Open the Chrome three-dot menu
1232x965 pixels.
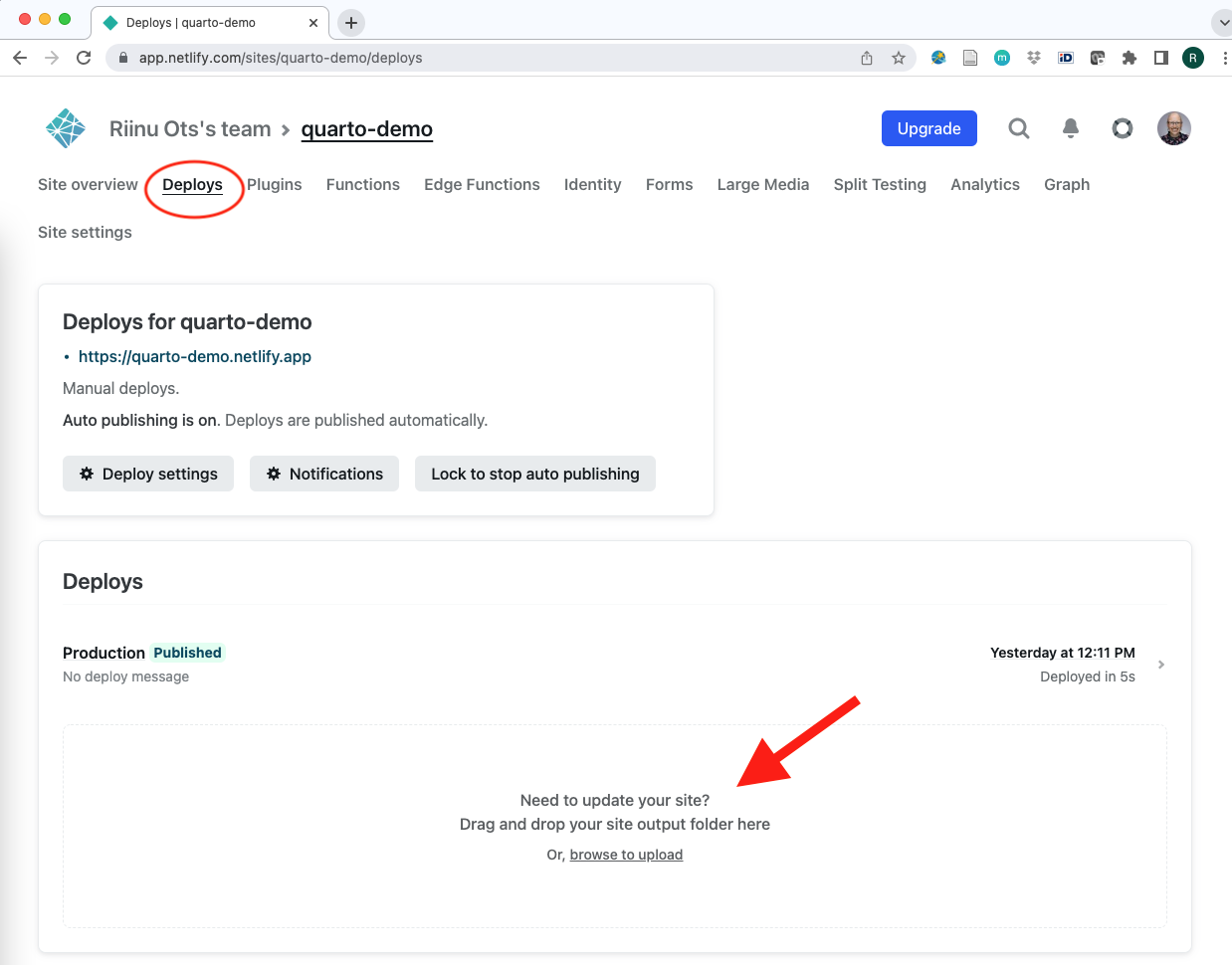click(x=1224, y=58)
